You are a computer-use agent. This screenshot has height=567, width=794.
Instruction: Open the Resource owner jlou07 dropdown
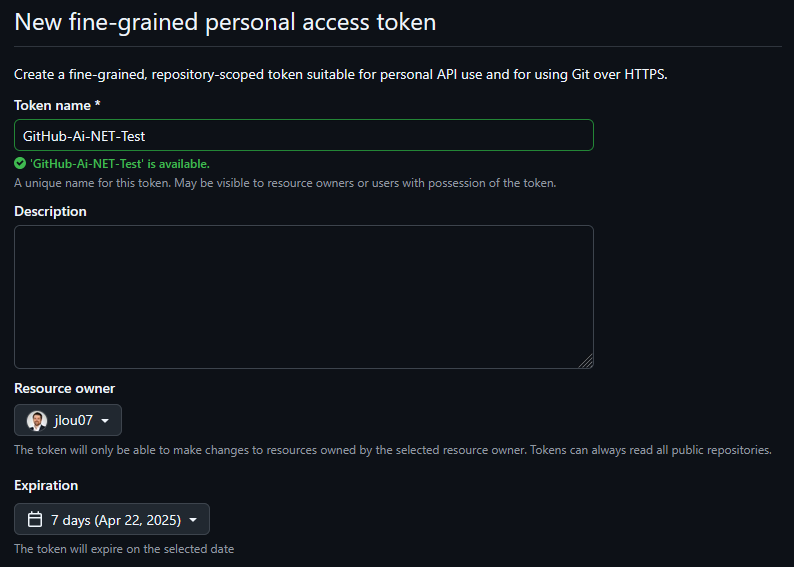pos(68,420)
